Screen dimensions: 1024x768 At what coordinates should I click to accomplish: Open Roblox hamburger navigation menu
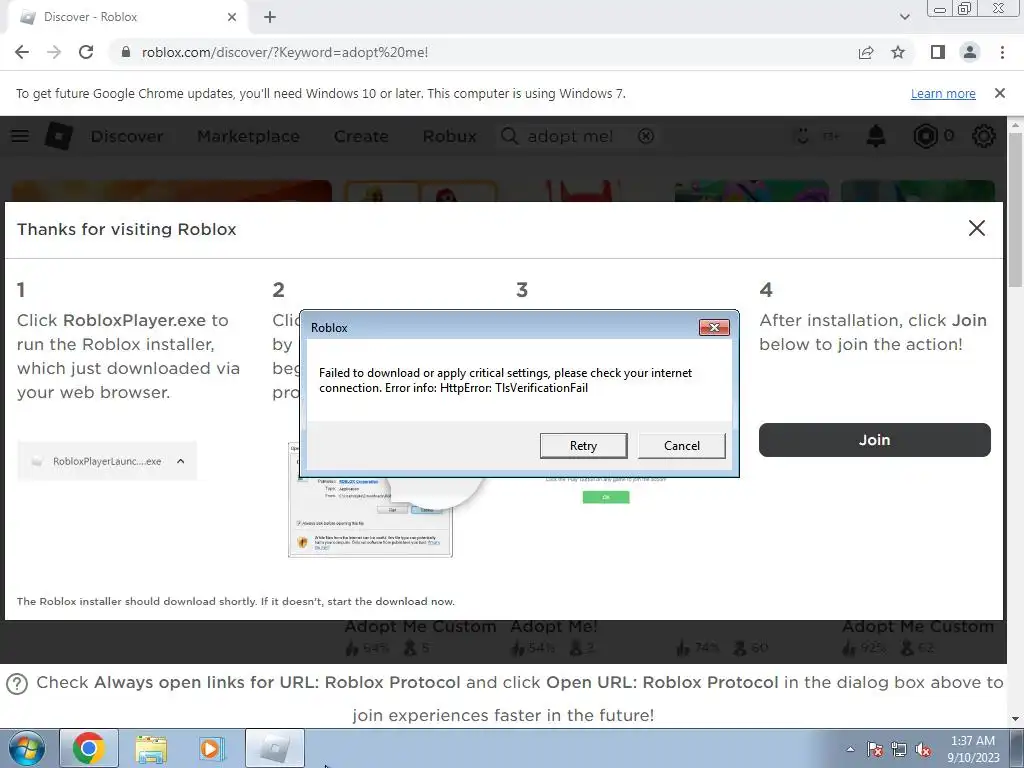(x=20, y=136)
